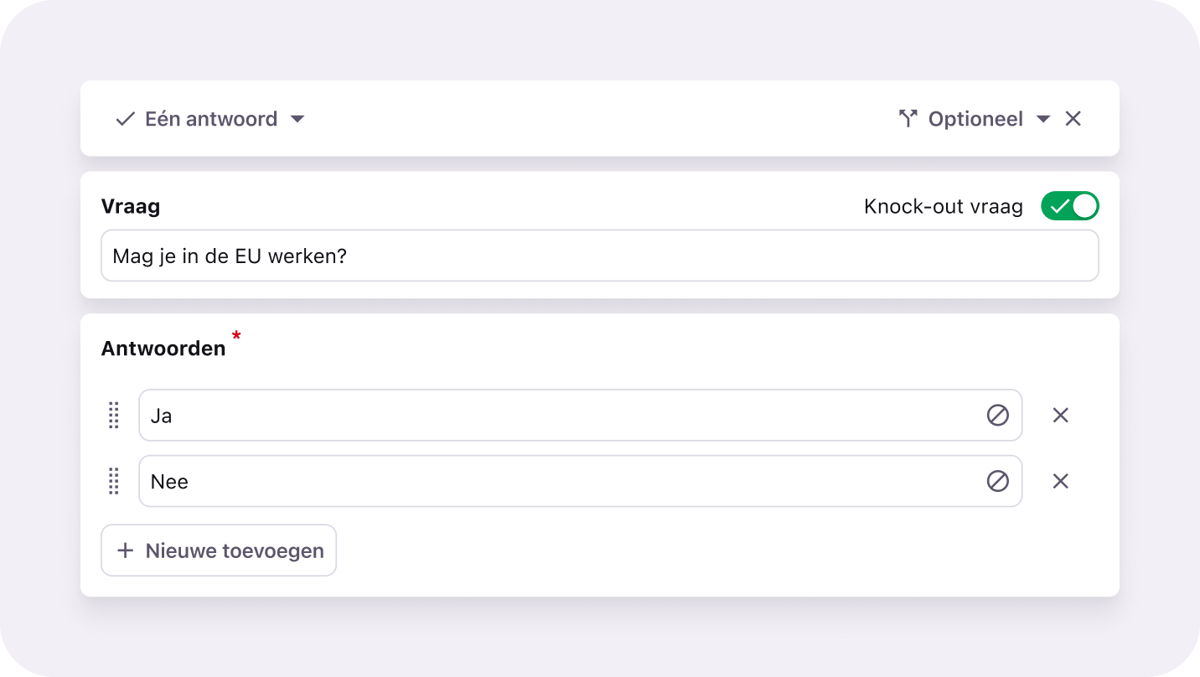Expand the answer type chevron
This screenshot has height=677, width=1200.
(297, 118)
